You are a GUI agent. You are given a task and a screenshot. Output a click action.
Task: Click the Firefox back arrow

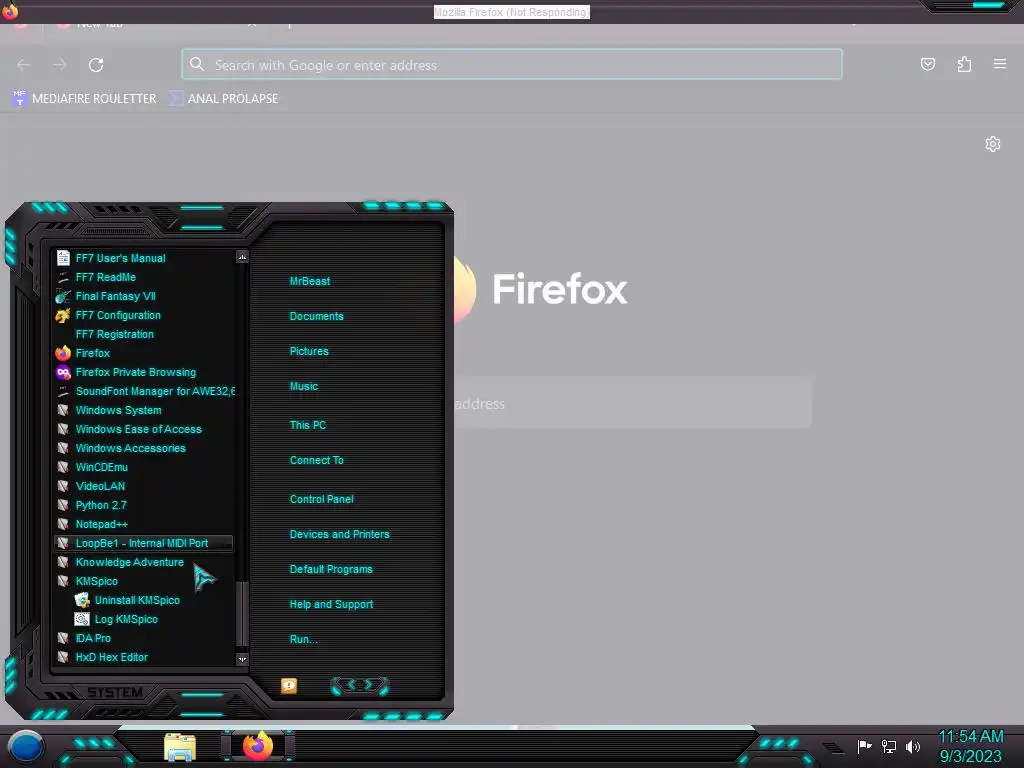coord(24,65)
